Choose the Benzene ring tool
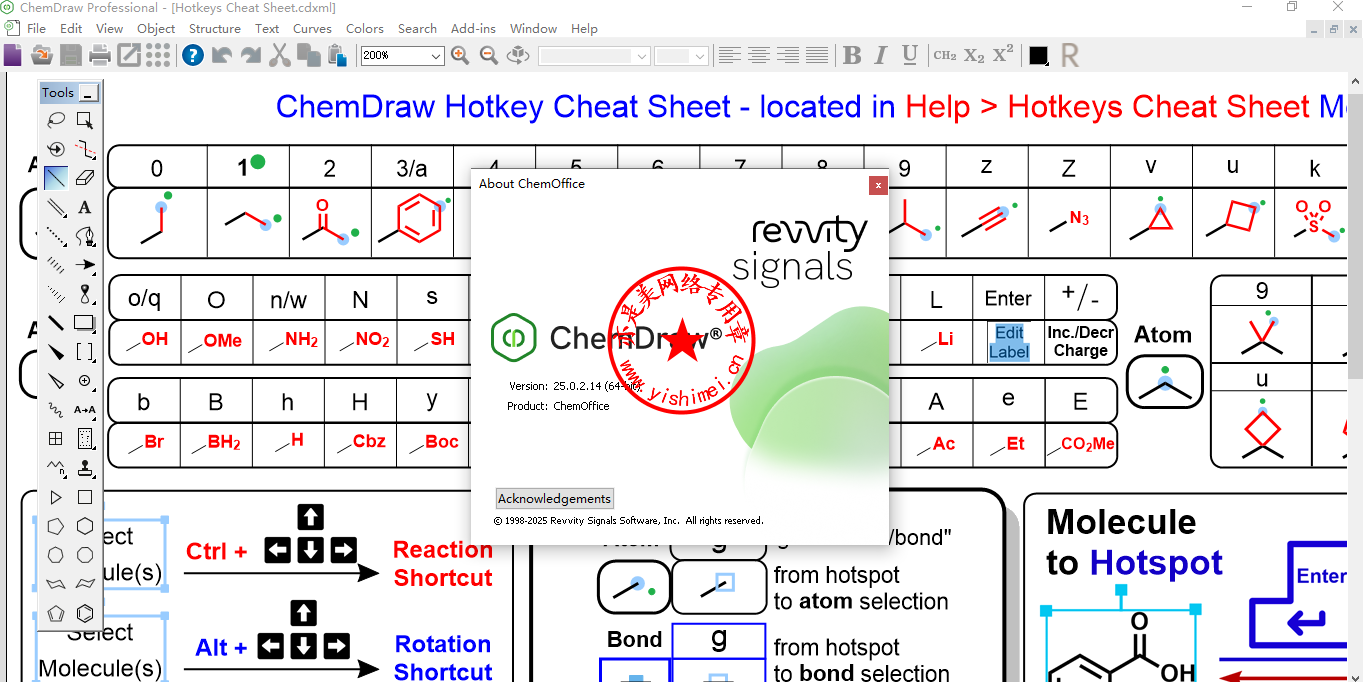 tap(85, 613)
